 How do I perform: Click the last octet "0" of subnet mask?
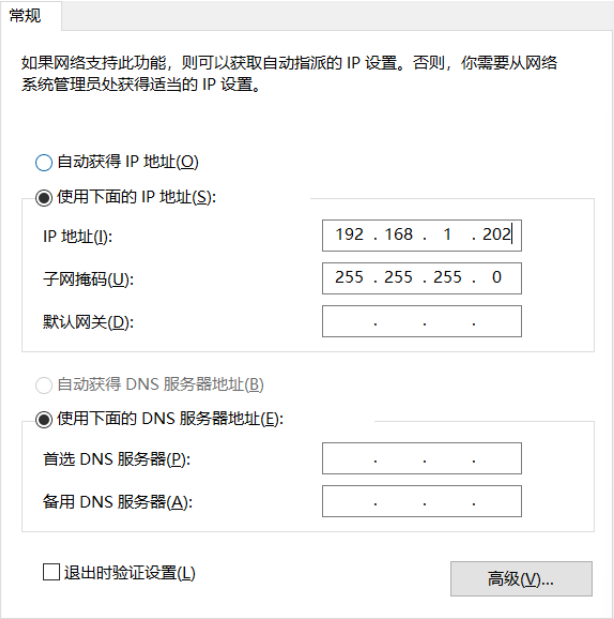496,277
